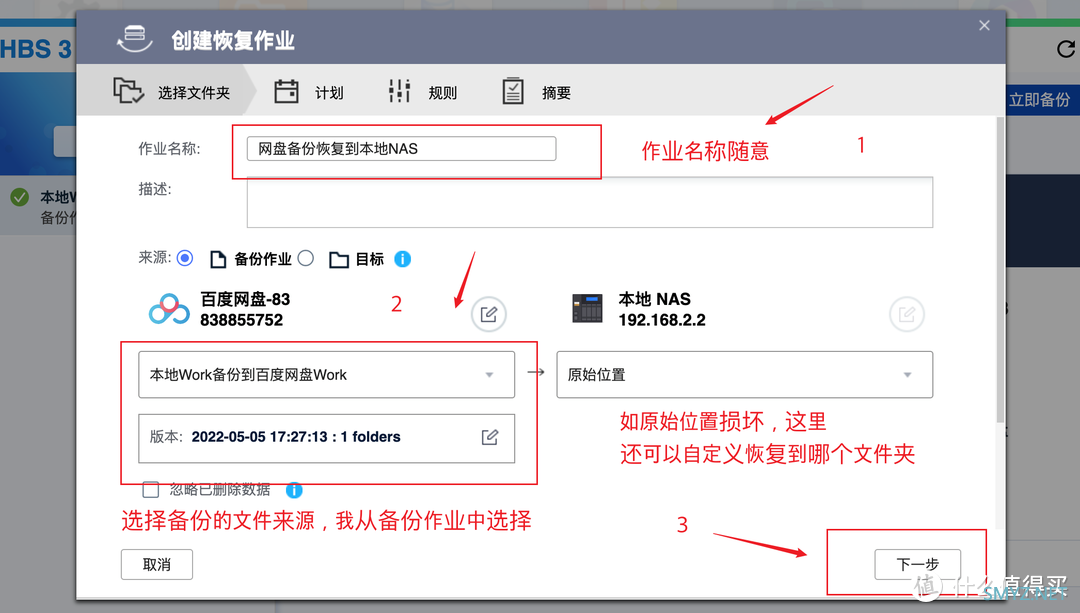Image resolution: width=1080 pixels, height=613 pixels.
Task: Tick the 忽略已删除数据 checkbox
Action: (151, 490)
